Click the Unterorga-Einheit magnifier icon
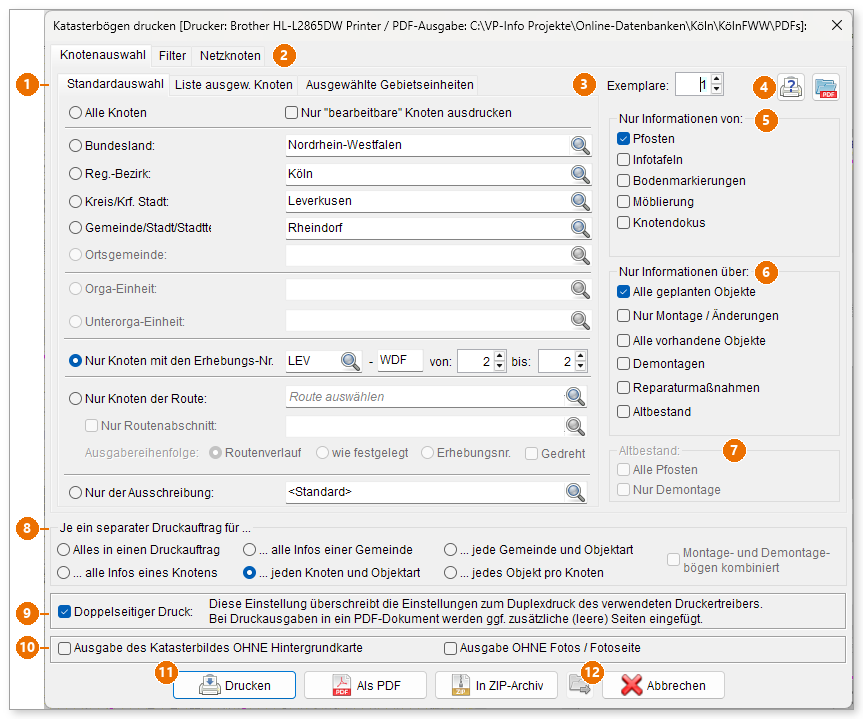Screen dimensions: 863x719 pyautogui.click(x=580, y=320)
